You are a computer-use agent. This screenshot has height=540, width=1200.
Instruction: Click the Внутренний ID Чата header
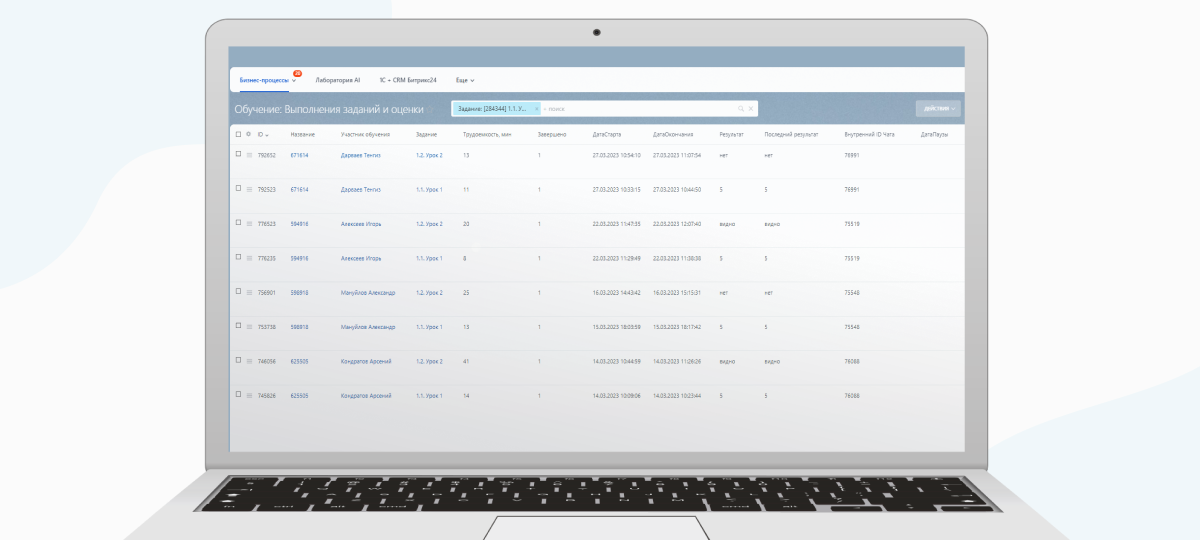point(869,134)
